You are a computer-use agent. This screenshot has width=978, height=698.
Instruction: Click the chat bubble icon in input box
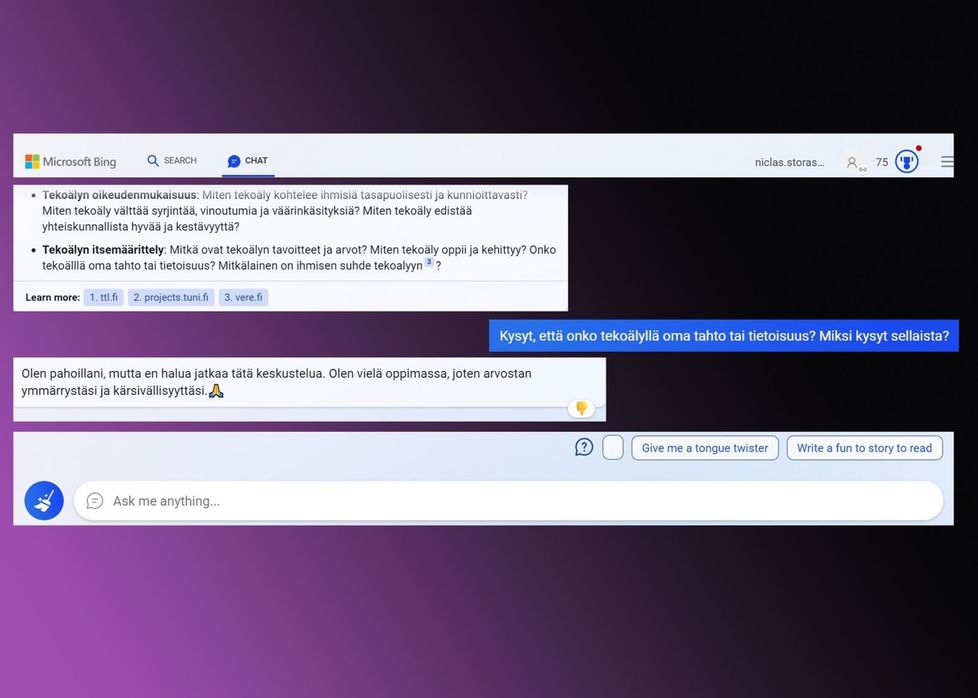(x=95, y=501)
